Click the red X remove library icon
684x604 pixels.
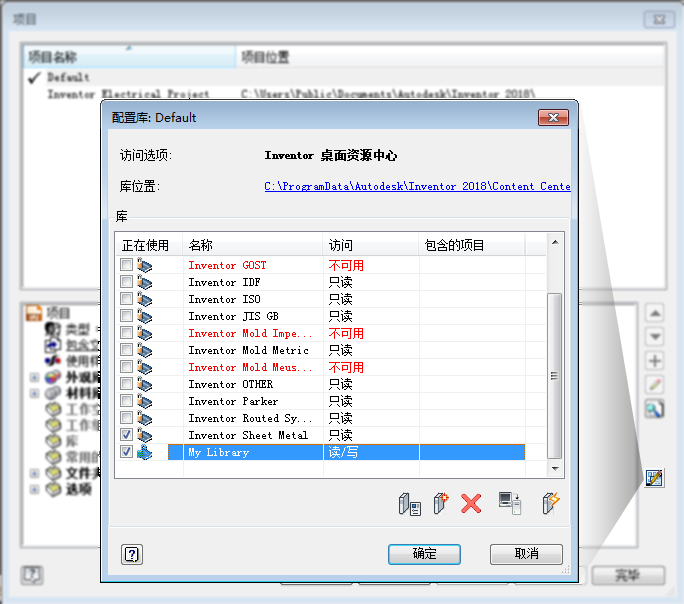471,504
